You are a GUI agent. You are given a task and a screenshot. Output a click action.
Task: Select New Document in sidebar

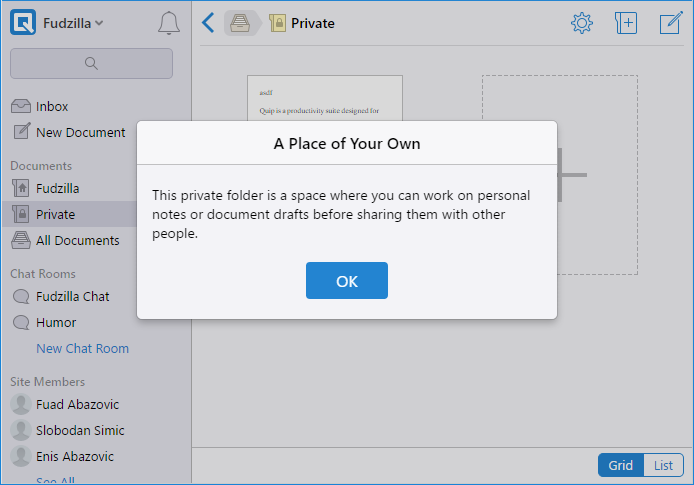pos(80,132)
